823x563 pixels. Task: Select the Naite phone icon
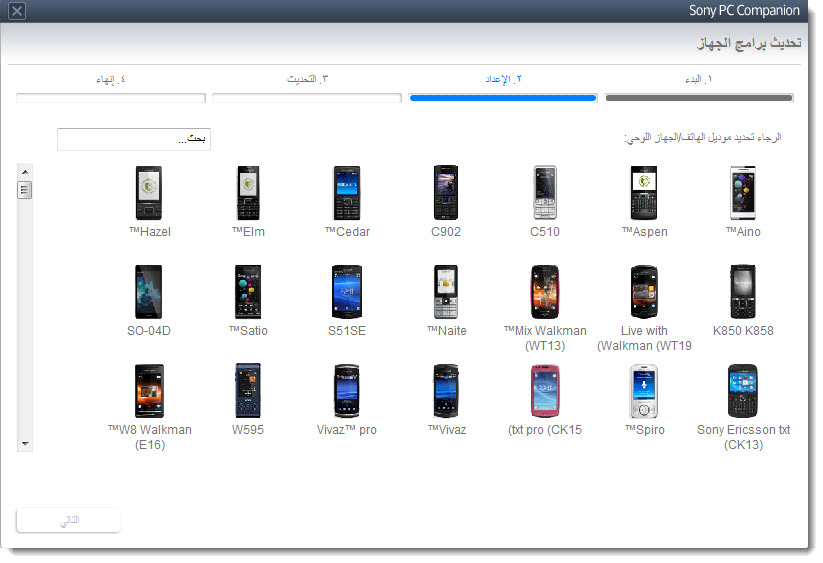click(x=446, y=292)
